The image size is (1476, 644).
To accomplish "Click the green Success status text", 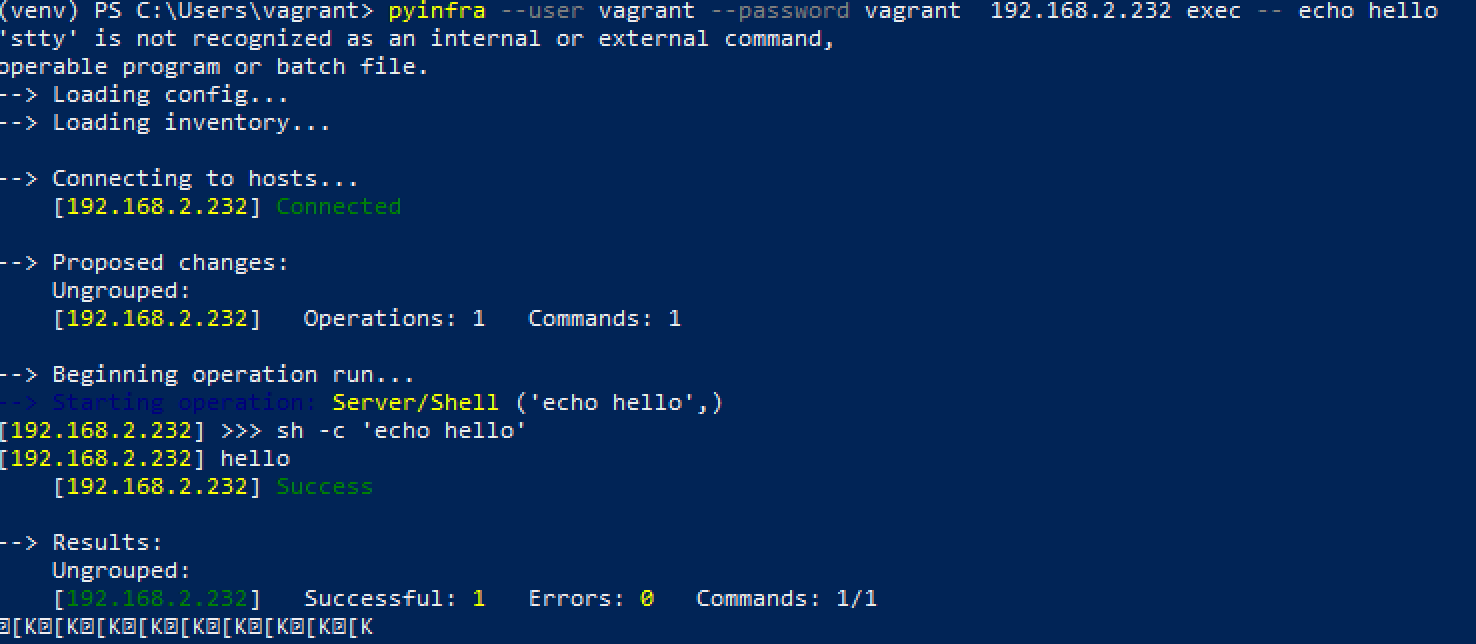I will [325, 487].
